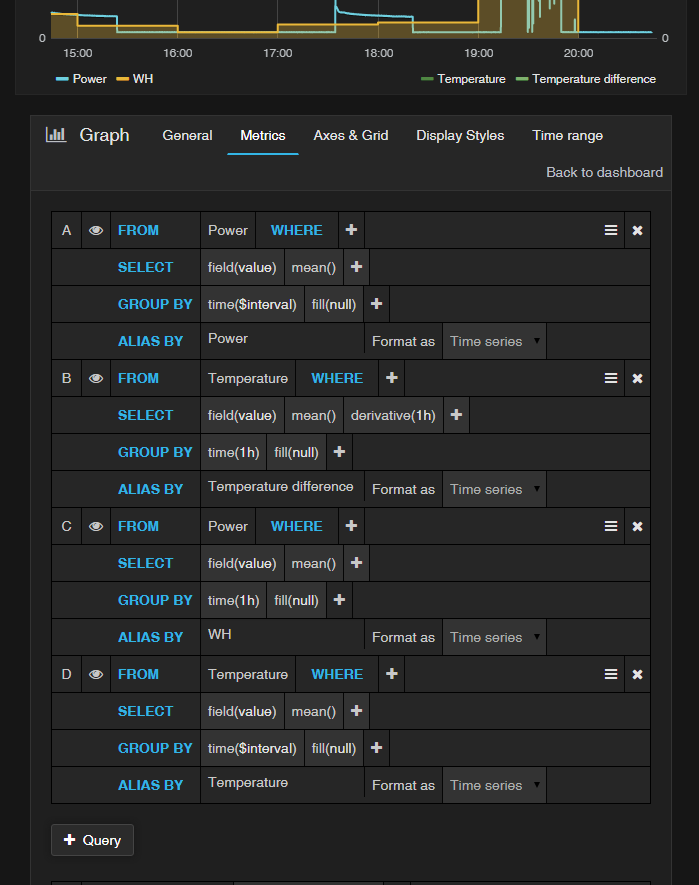
Task: Remove query A with the X icon
Action: [637, 230]
